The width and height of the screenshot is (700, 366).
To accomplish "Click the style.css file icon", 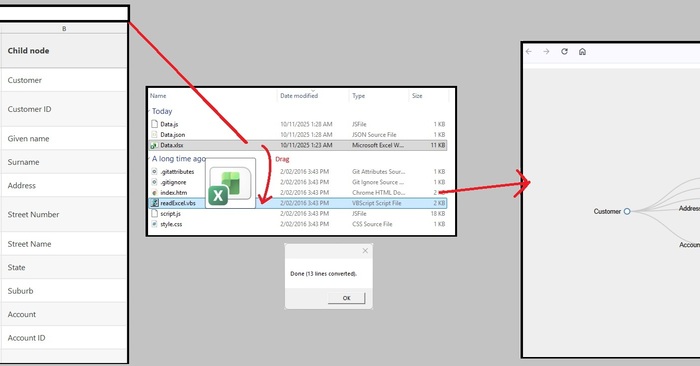I will [x=154, y=224].
